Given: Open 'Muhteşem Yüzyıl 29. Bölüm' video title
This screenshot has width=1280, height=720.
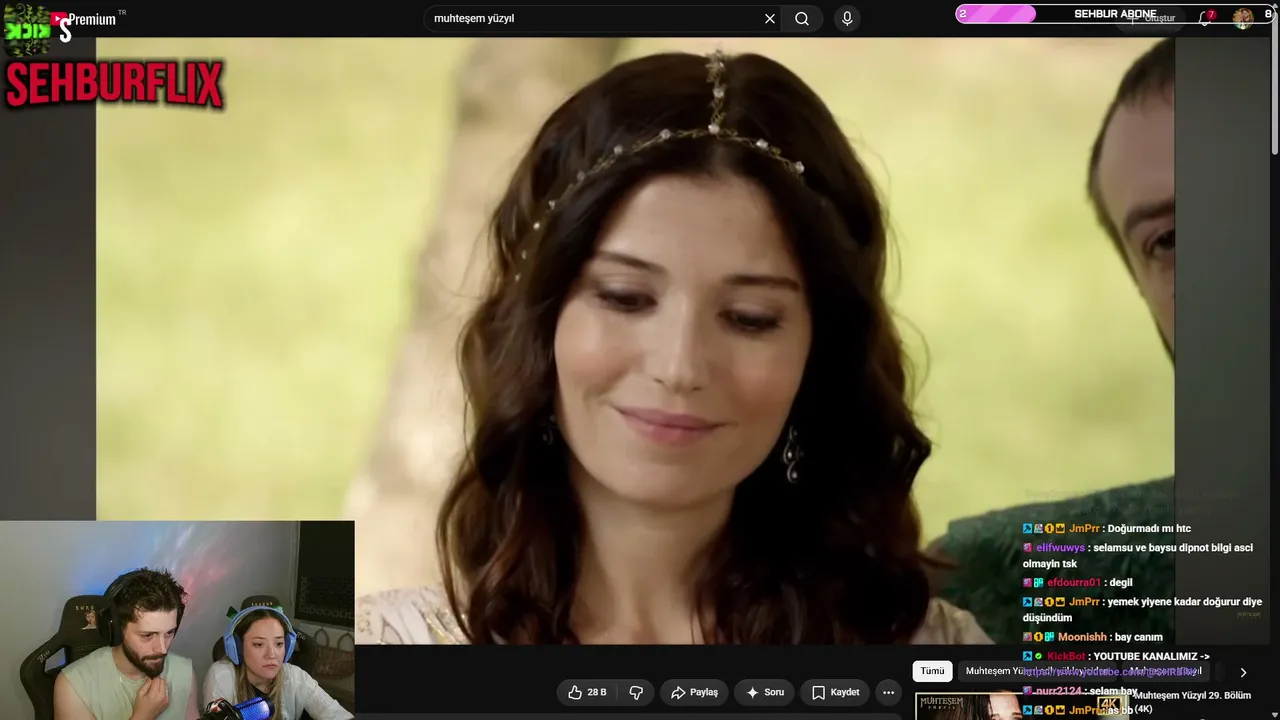Looking at the screenshot, I should (1192, 702).
